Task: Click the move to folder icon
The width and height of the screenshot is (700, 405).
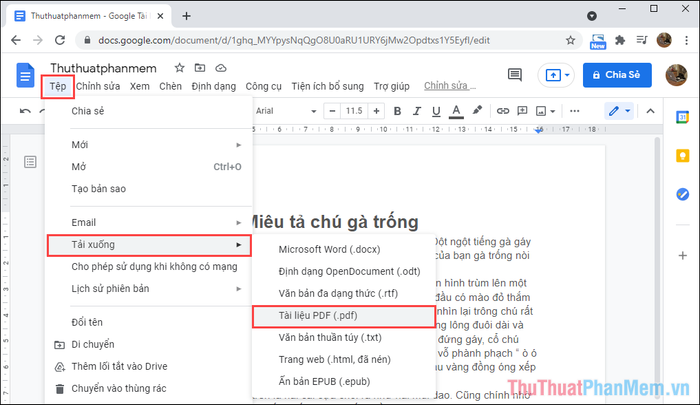Action: 200,68
